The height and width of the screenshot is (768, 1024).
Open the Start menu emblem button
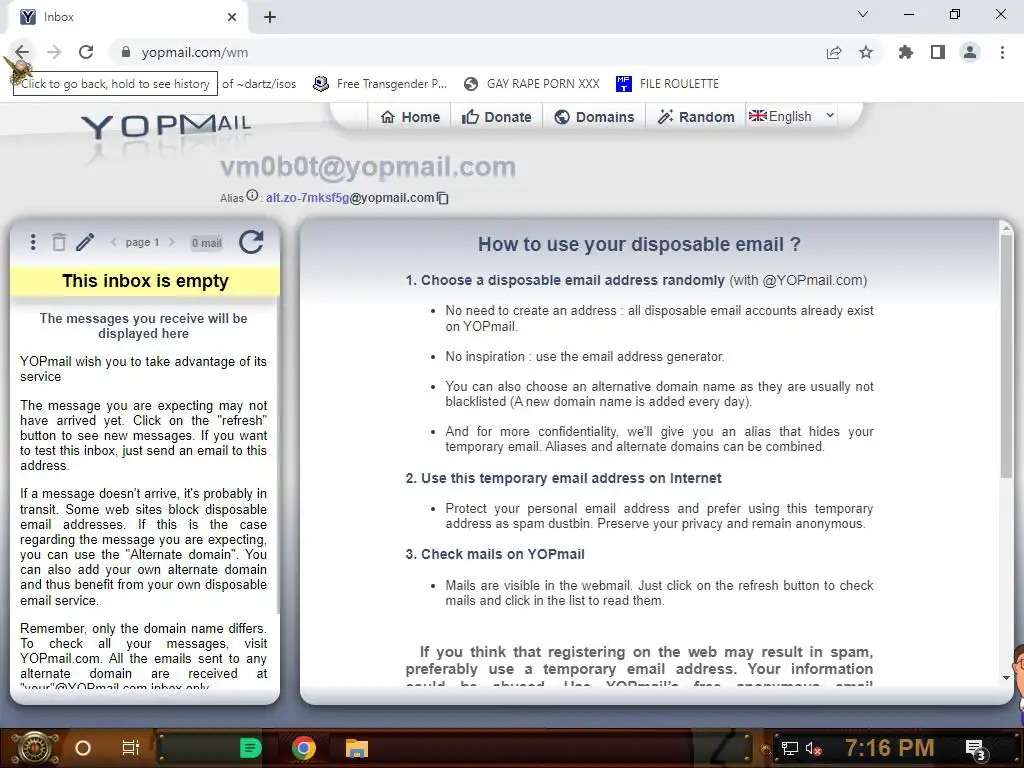(35, 748)
